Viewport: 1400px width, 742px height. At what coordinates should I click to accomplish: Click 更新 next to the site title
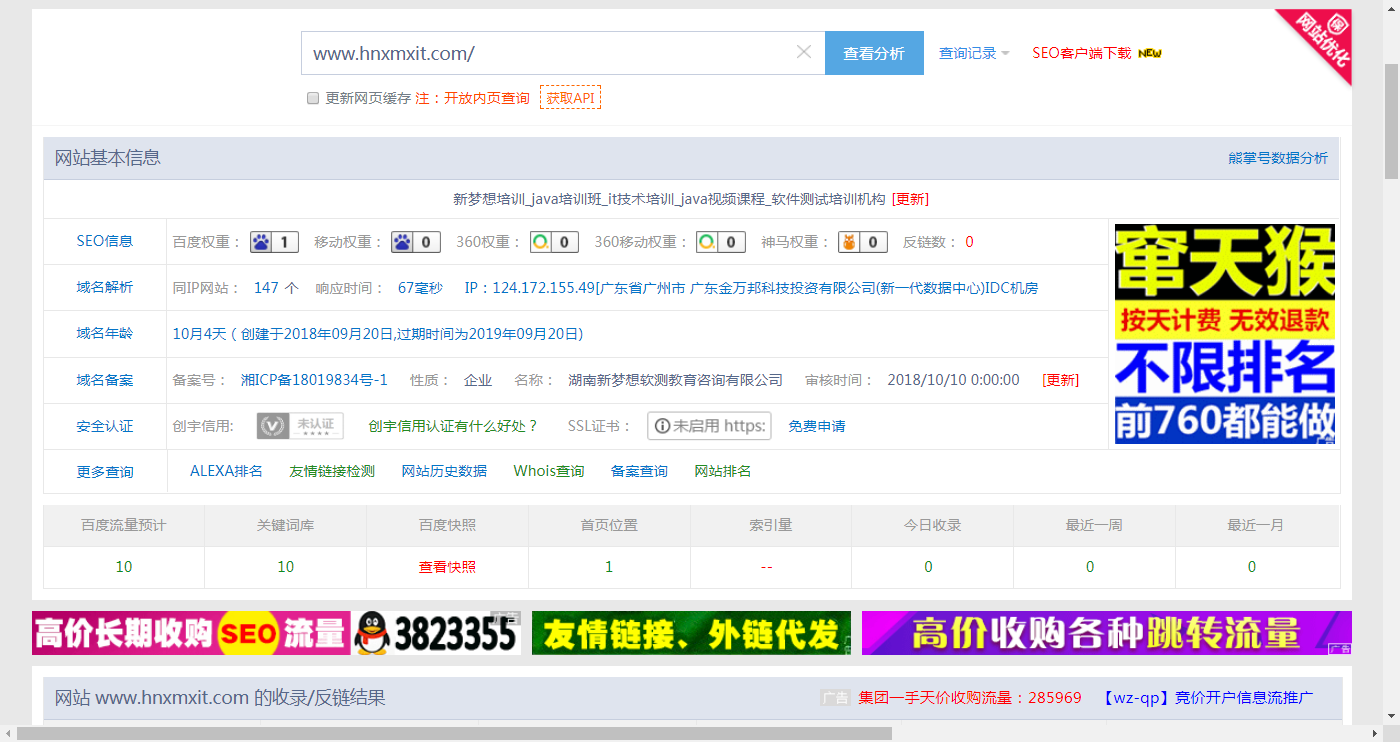click(x=910, y=199)
